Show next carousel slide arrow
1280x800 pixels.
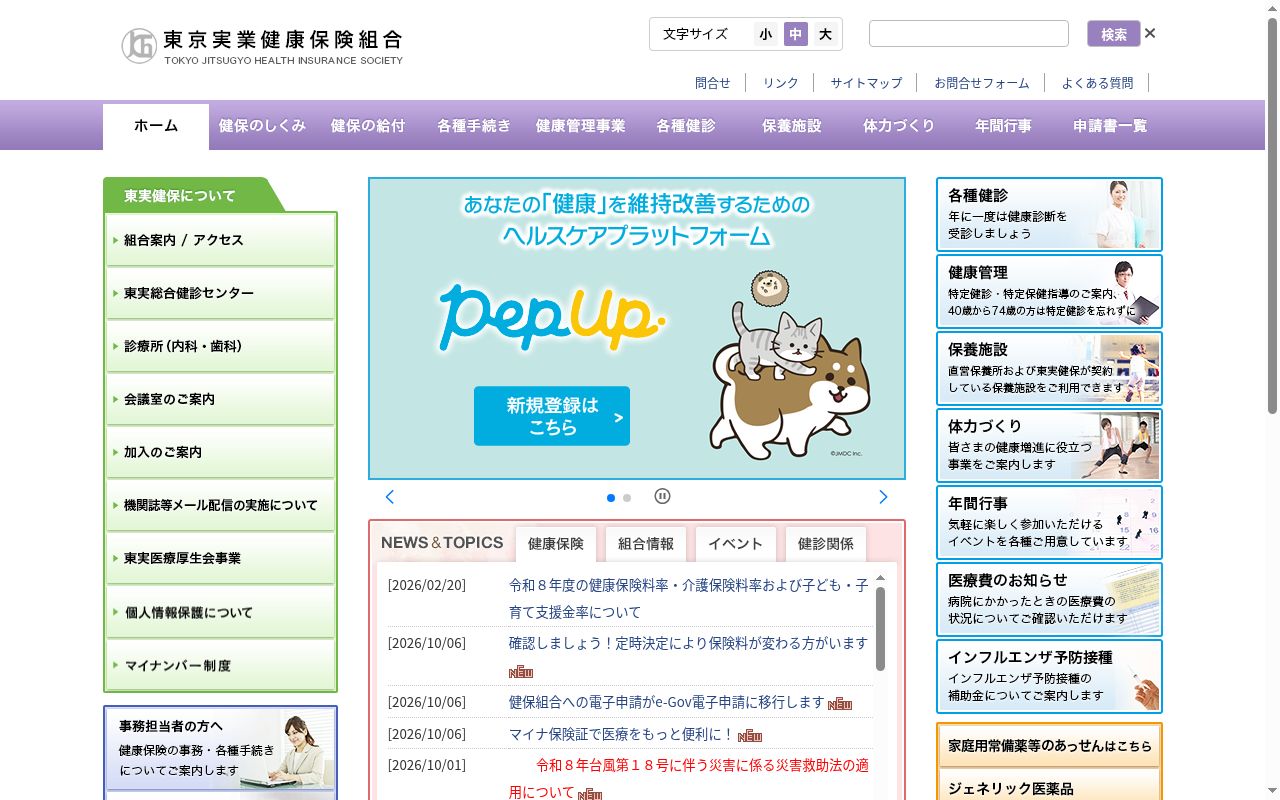click(883, 497)
